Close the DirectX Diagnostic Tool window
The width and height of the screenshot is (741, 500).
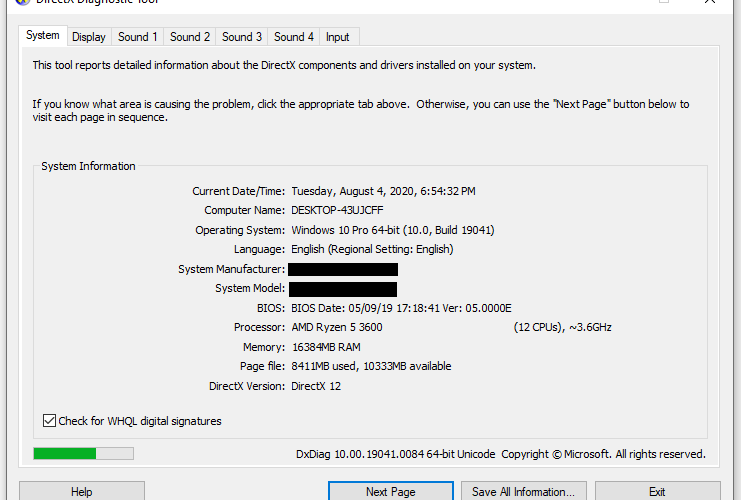click(710, 2)
